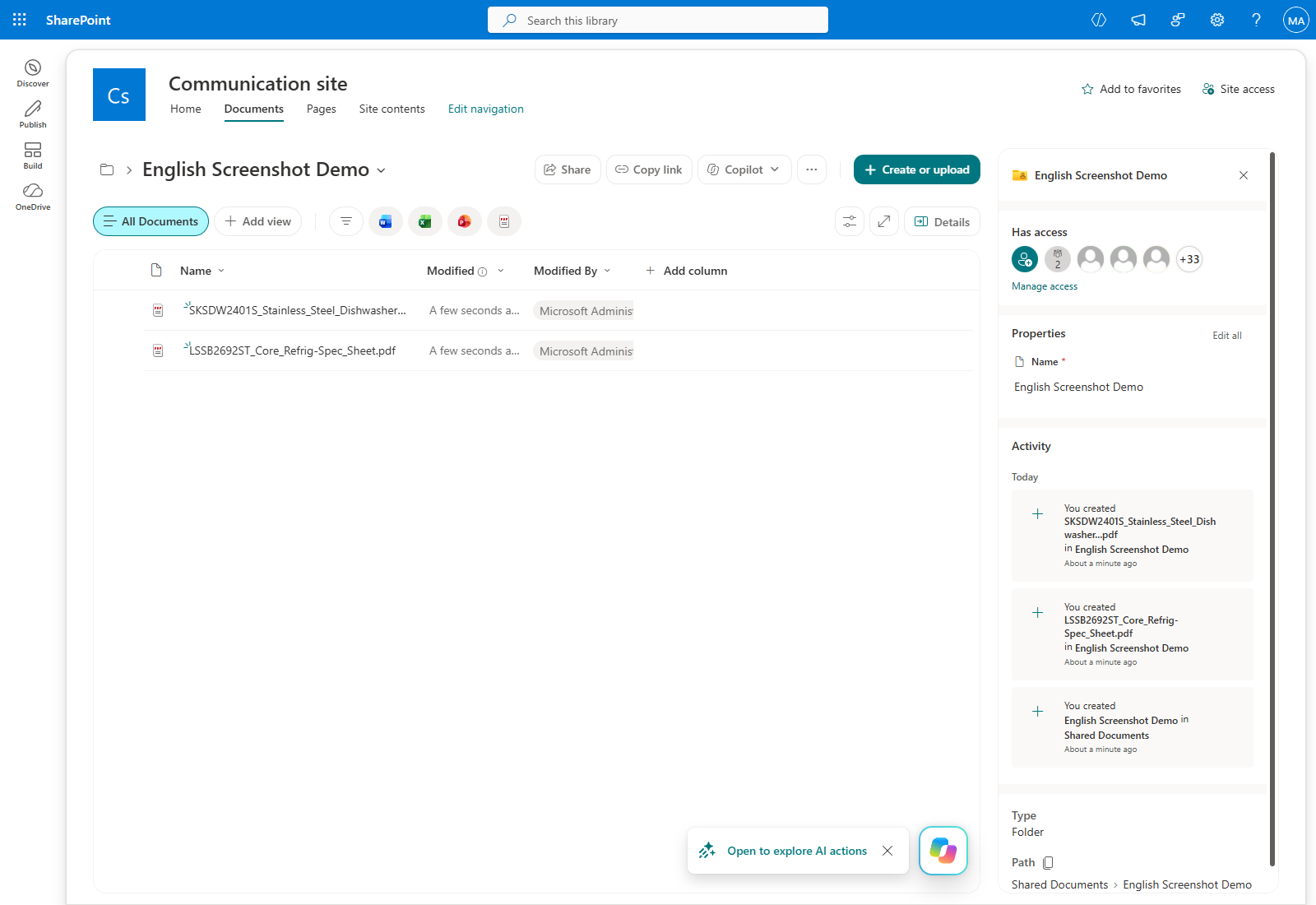Filter documents by PowerPoint file type

(465, 221)
